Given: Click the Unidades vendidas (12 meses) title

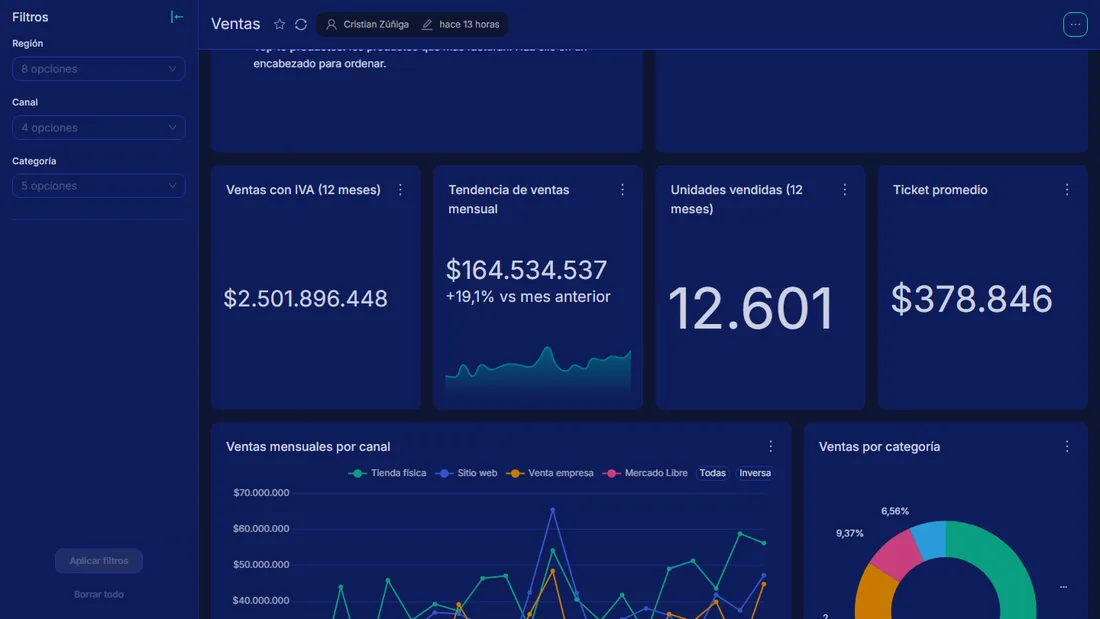Looking at the screenshot, I should click(x=737, y=199).
